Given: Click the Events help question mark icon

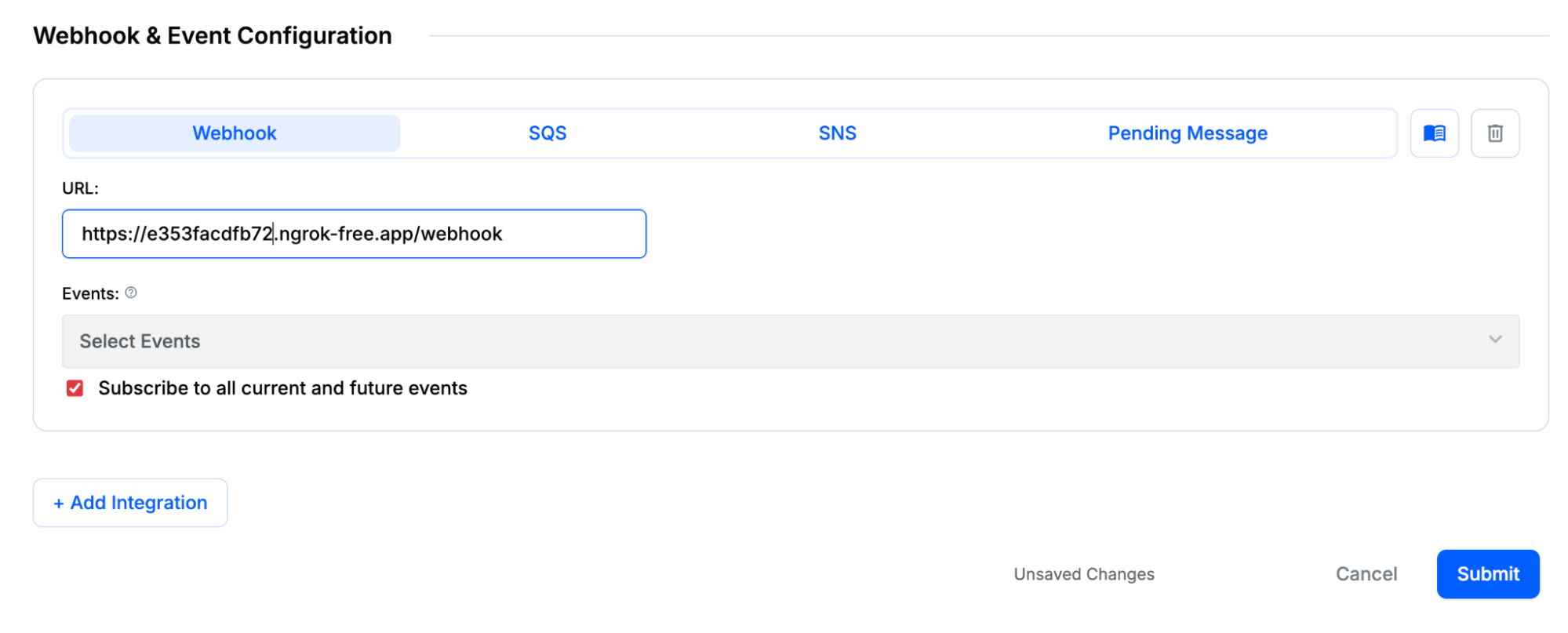Looking at the screenshot, I should [x=131, y=293].
